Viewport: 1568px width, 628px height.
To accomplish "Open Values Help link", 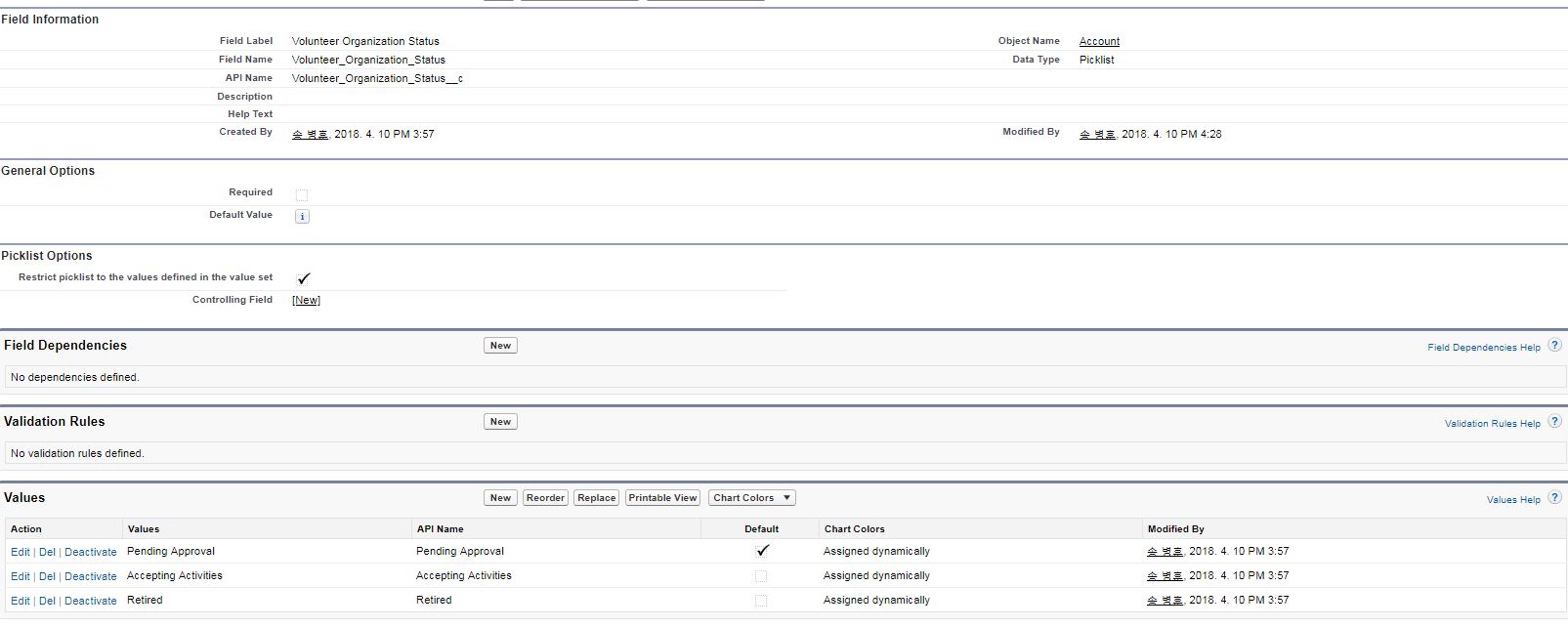I will pos(1513,499).
